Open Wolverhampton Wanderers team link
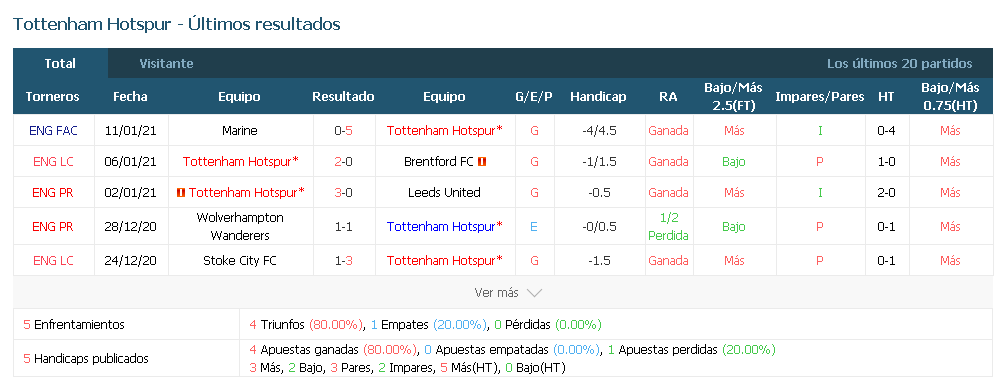 tap(240, 227)
